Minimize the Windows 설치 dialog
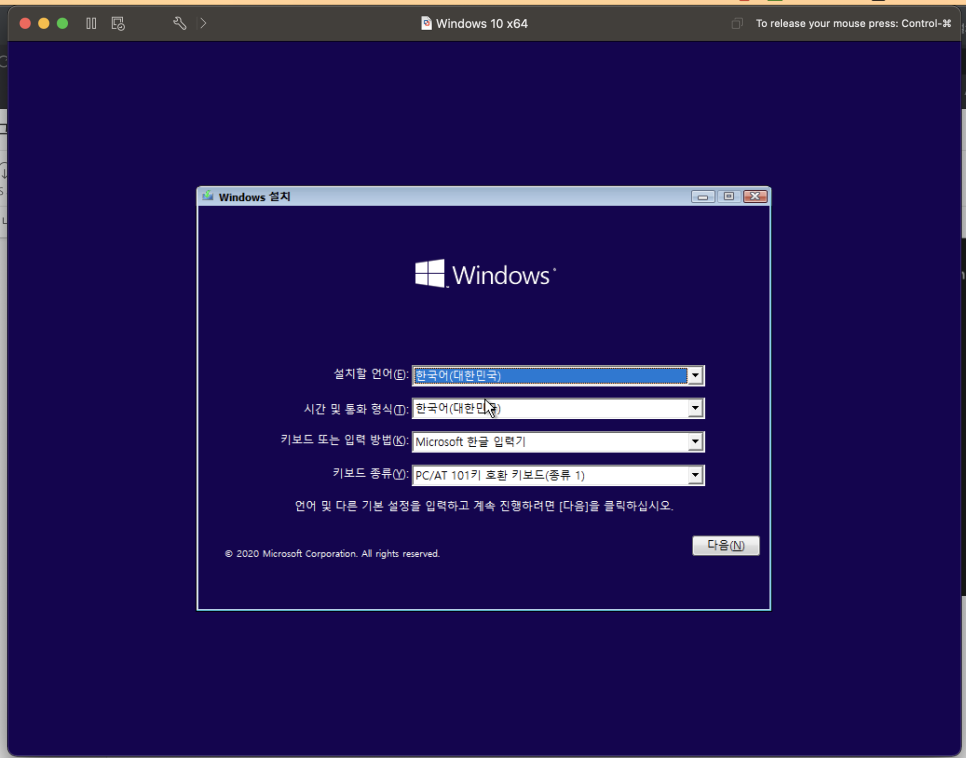This screenshot has height=758, width=966. point(702,197)
